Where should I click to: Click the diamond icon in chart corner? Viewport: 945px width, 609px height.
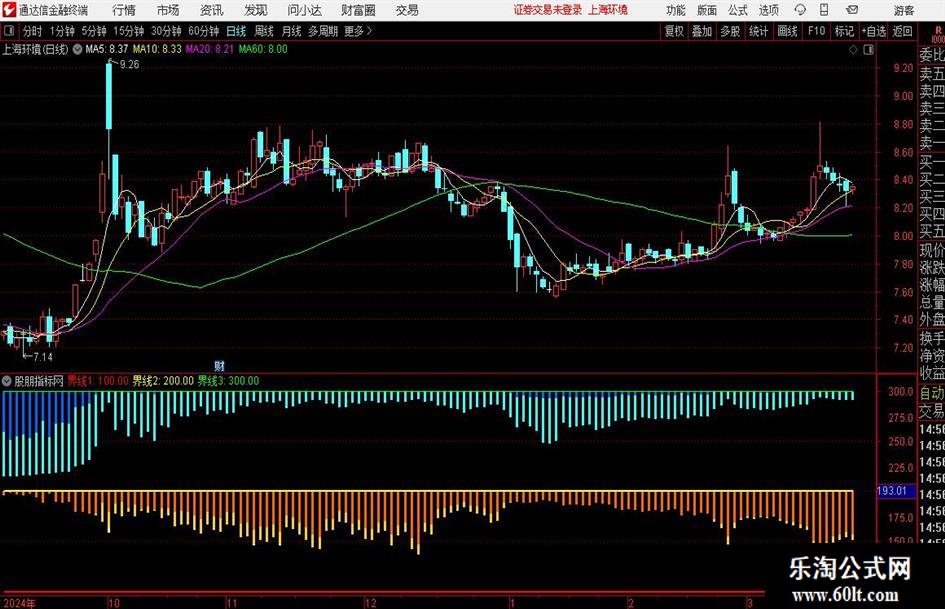click(853, 49)
